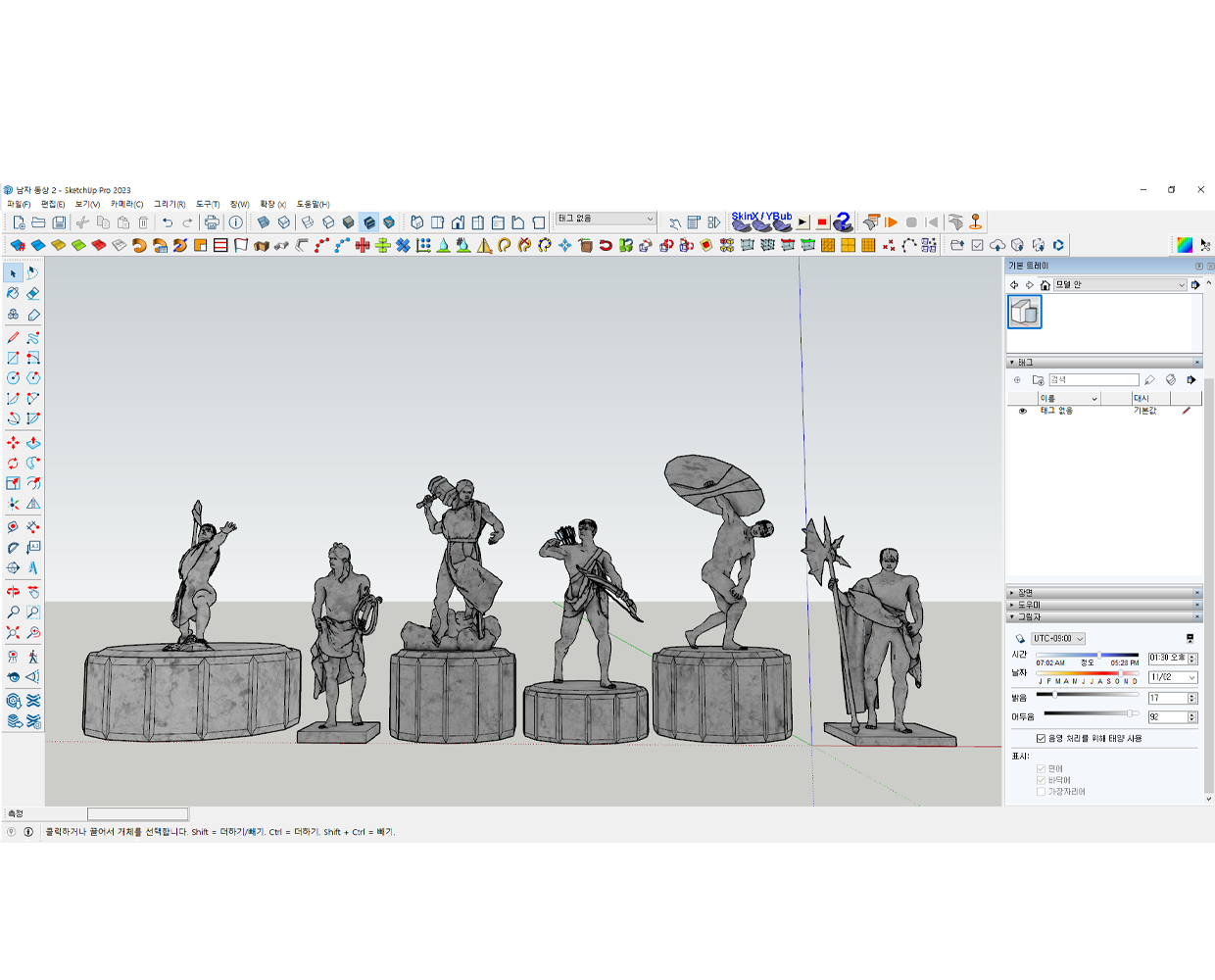Activate the Push/Pull tool

click(33, 443)
